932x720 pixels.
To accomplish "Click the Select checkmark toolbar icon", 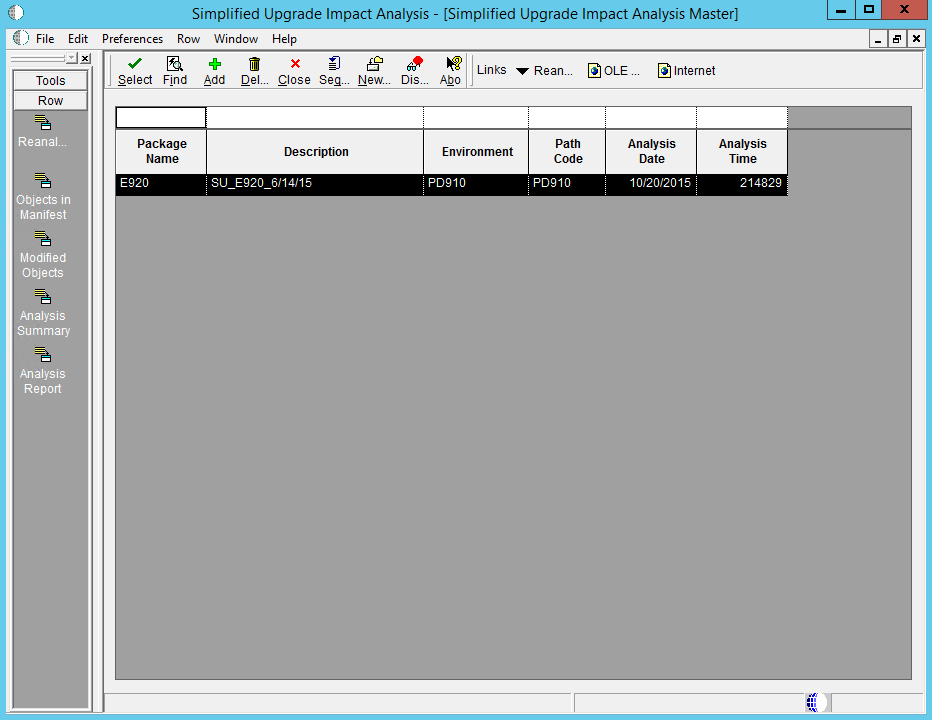I will pyautogui.click(x=135, y=64).
